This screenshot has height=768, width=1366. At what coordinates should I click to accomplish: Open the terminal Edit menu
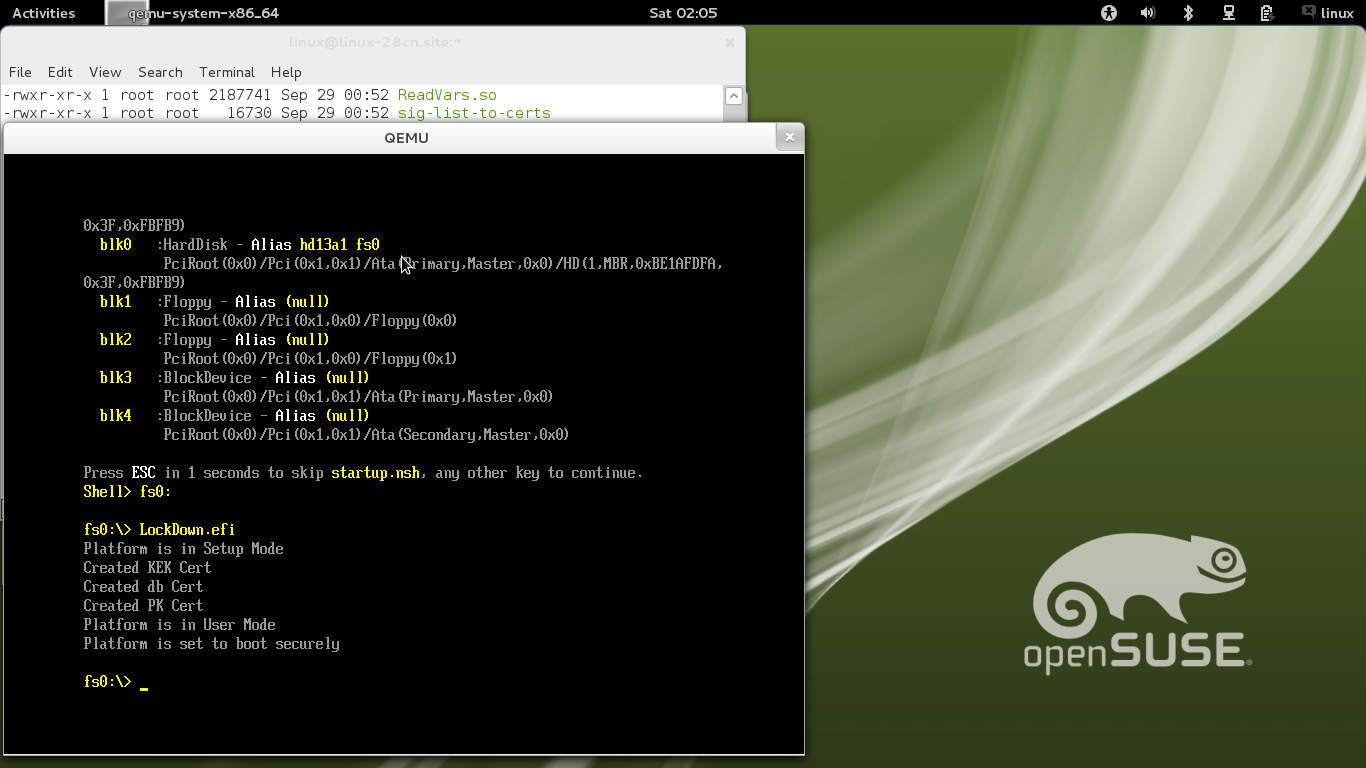(x=60, y=72)
